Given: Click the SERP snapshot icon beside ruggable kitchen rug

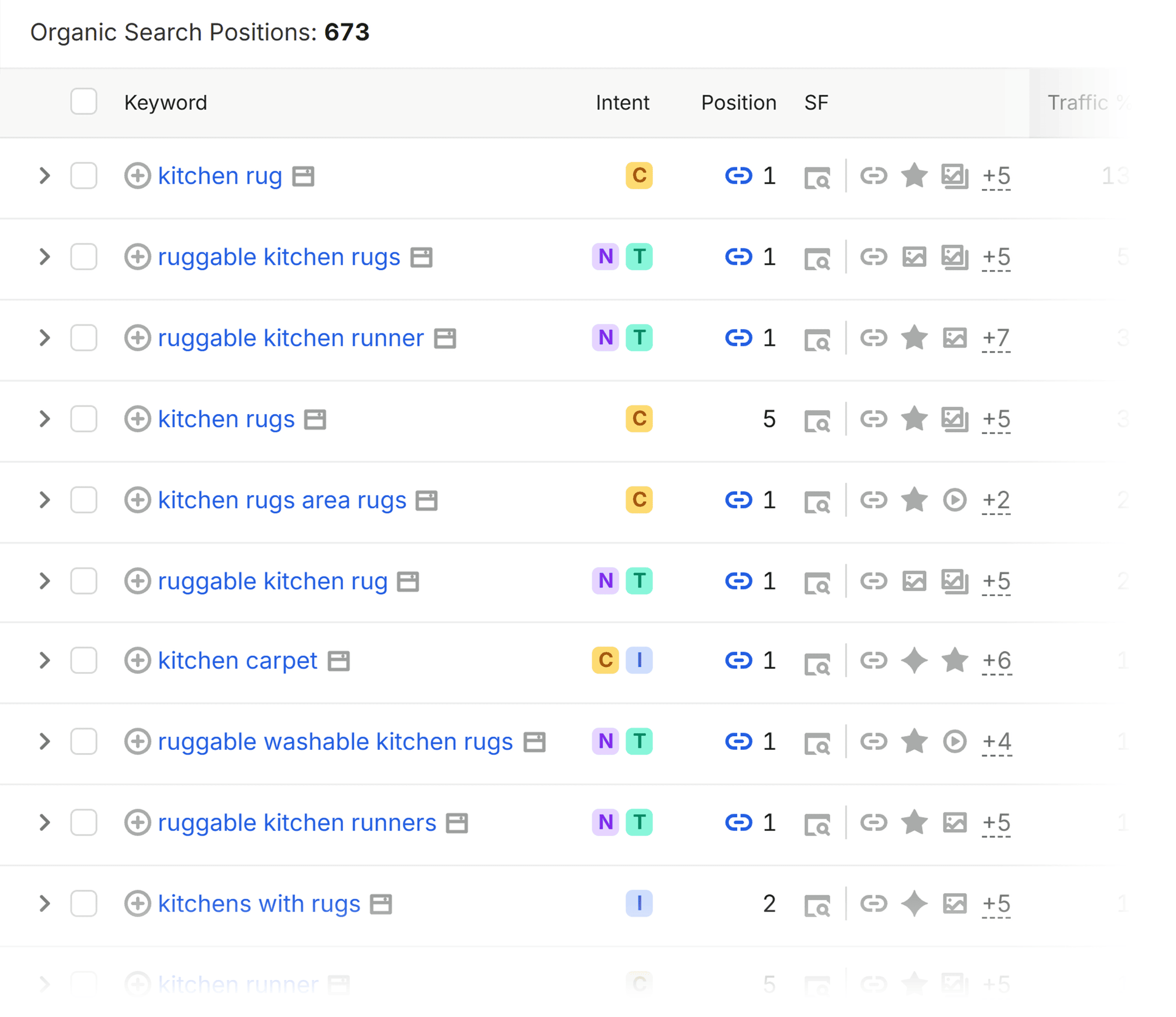Looking at the screenshot, I should click(x=407, y=582).
